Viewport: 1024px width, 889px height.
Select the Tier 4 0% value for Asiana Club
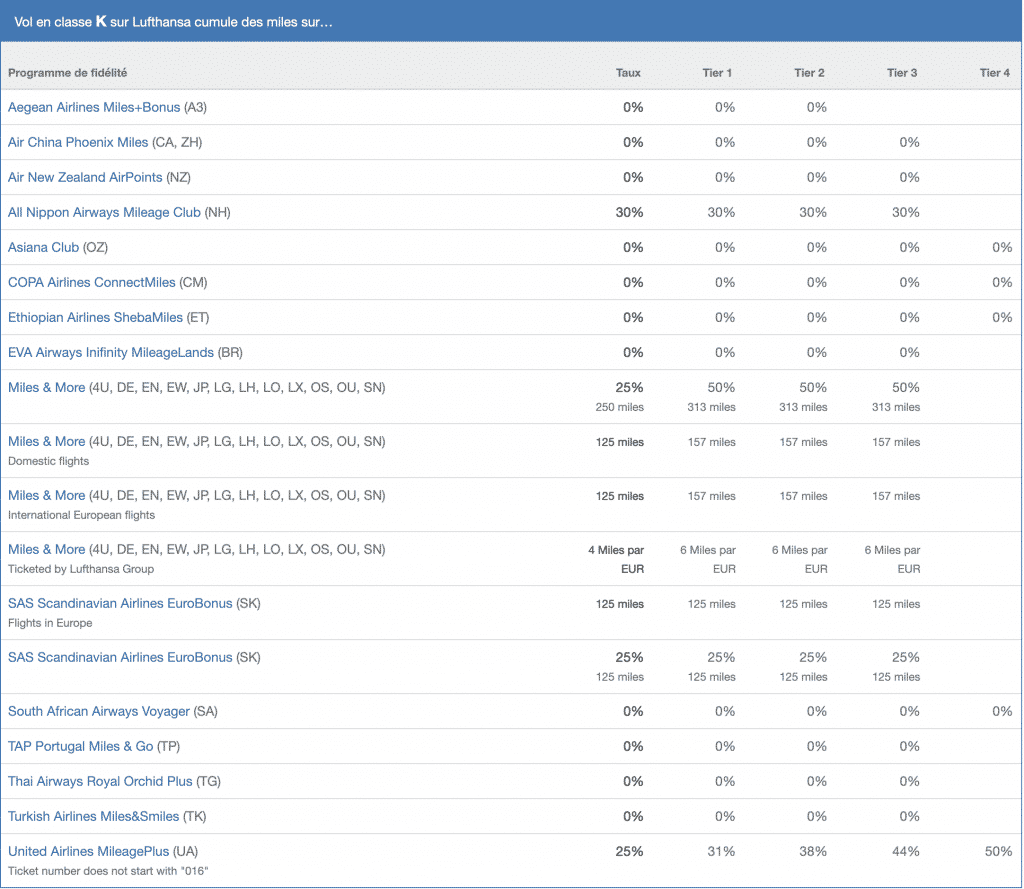click(1002, 248)
